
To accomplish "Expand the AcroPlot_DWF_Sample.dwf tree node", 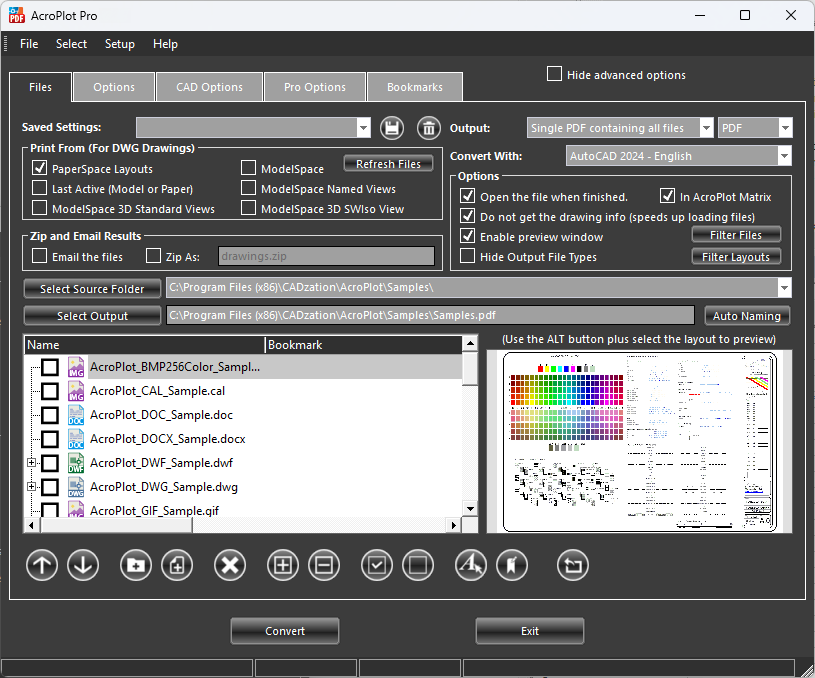I will tap(32, 462).
